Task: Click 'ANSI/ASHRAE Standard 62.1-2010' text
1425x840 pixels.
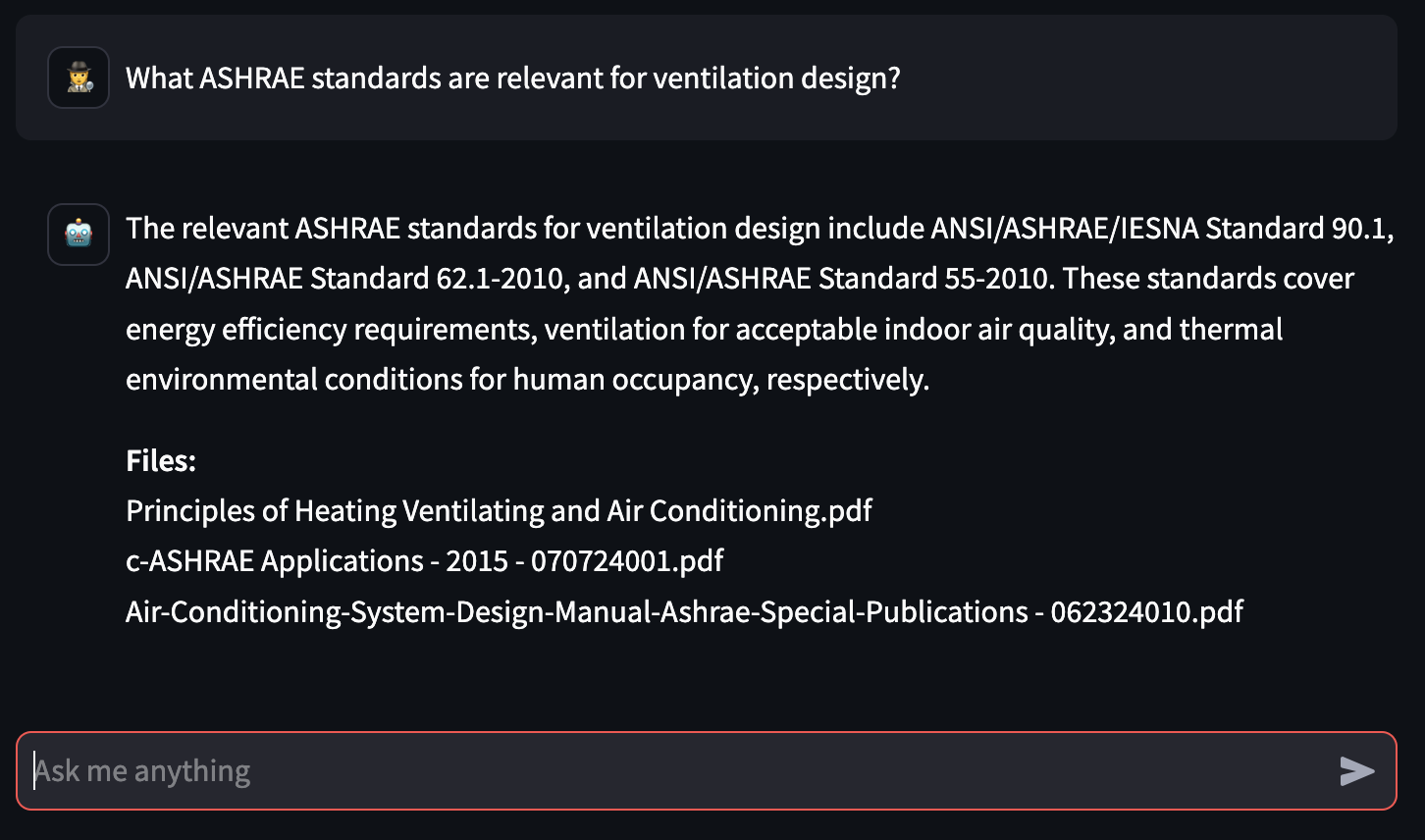Action: pos(346,279)
